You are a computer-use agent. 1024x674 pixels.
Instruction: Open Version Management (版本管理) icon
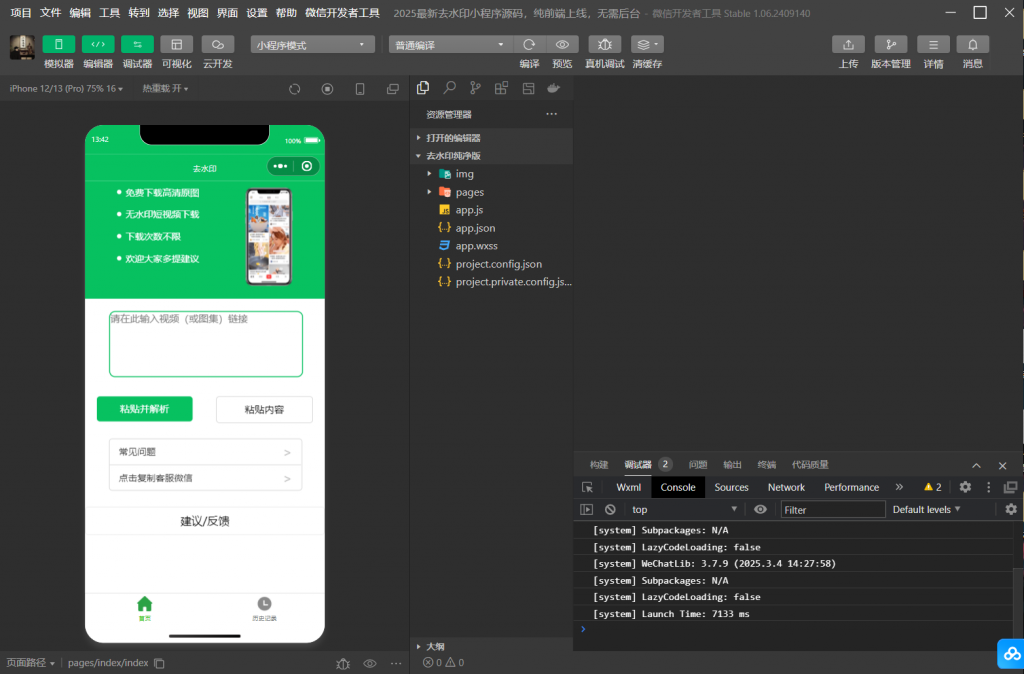890,45
